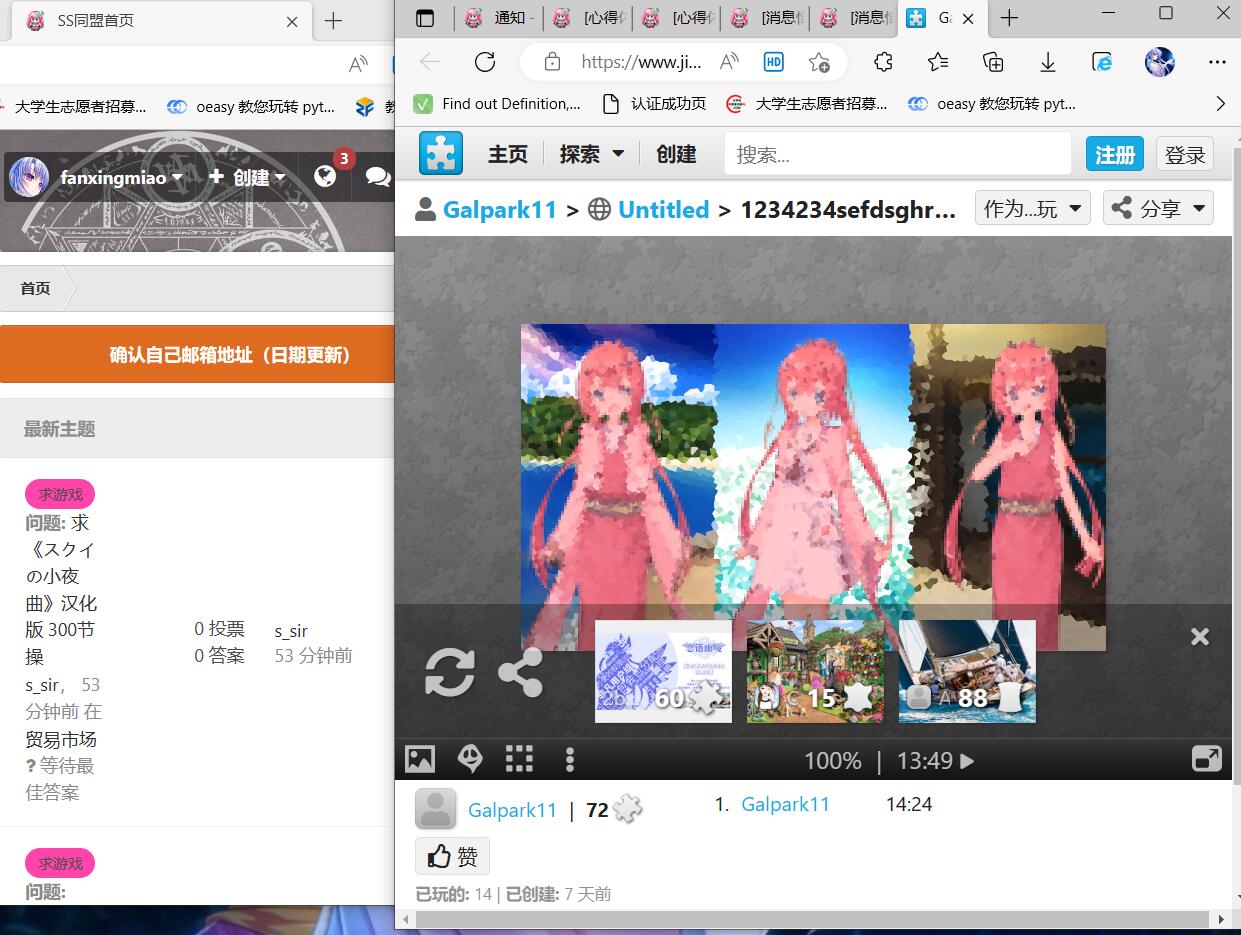Open the 分享 dropdown button

1158,208
